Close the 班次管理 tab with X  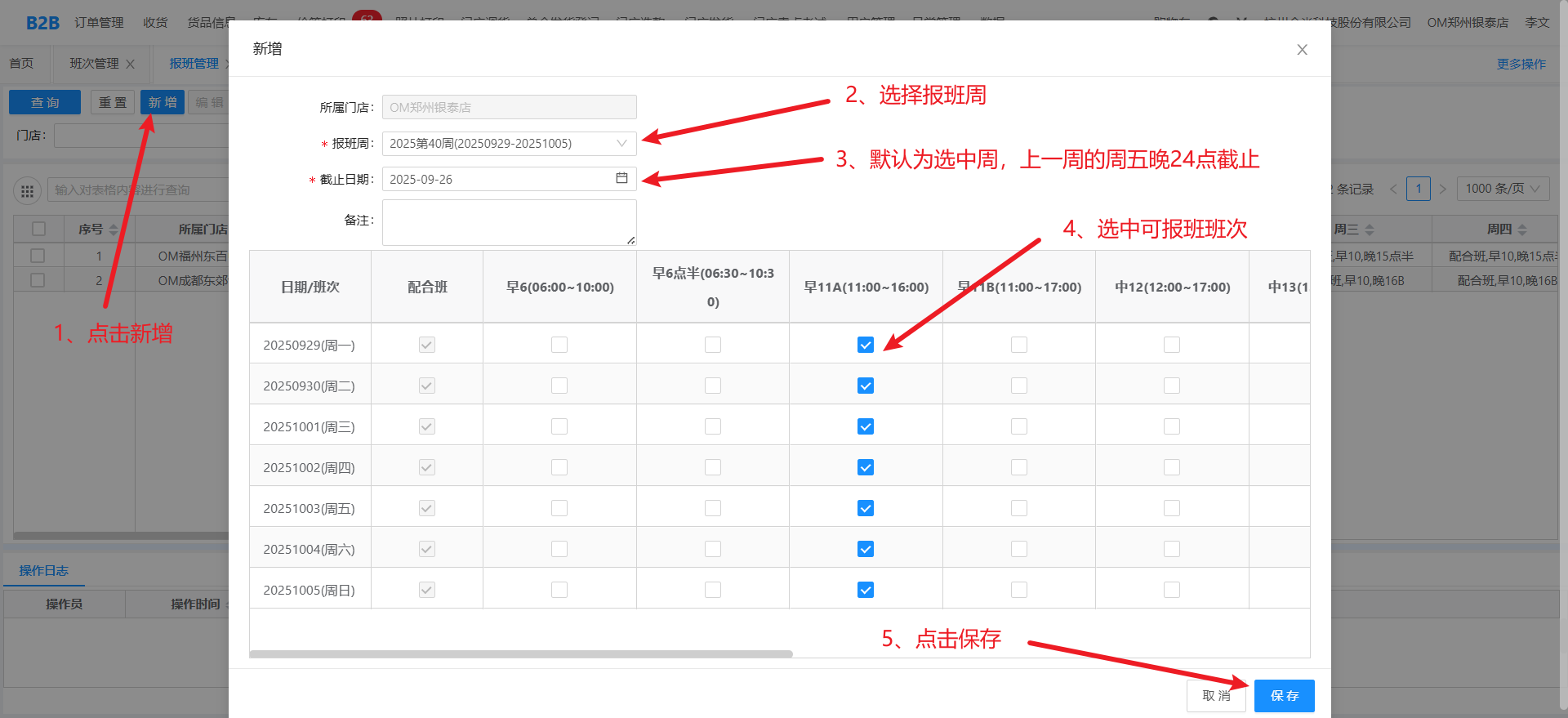(x=131, y=64)
